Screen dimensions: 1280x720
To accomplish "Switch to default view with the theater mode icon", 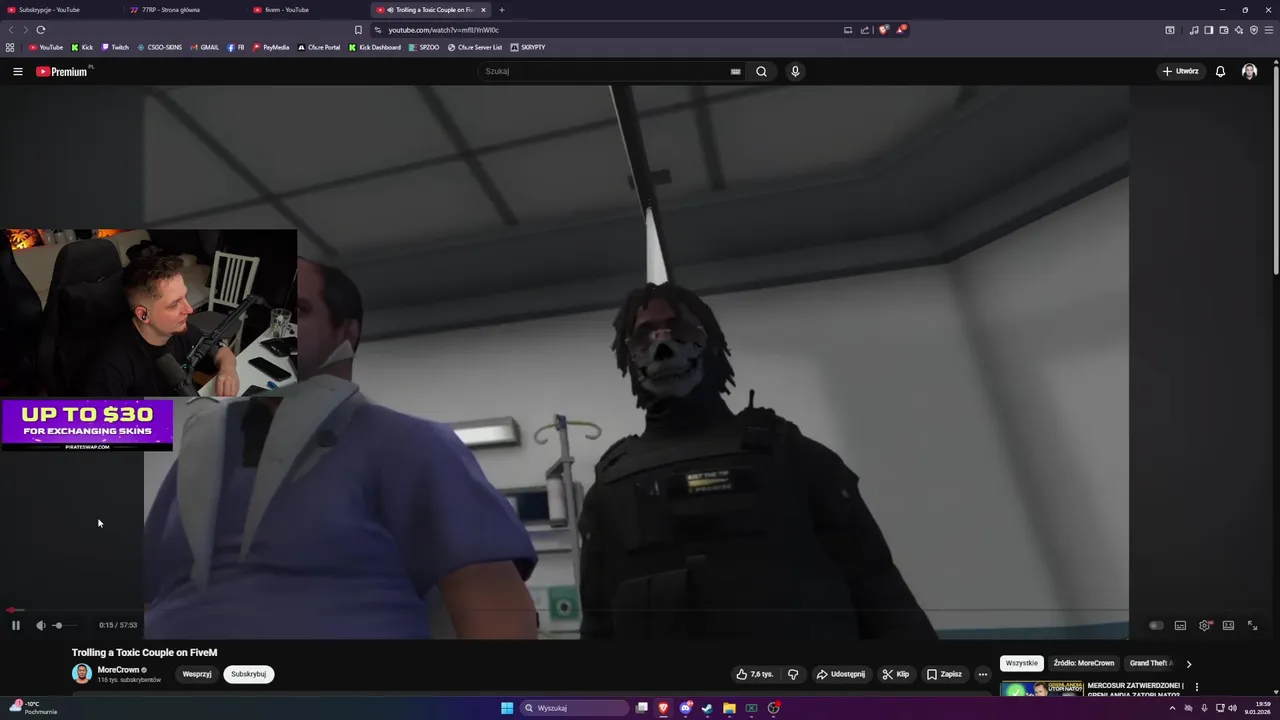I will click(x=1228, y=625).
